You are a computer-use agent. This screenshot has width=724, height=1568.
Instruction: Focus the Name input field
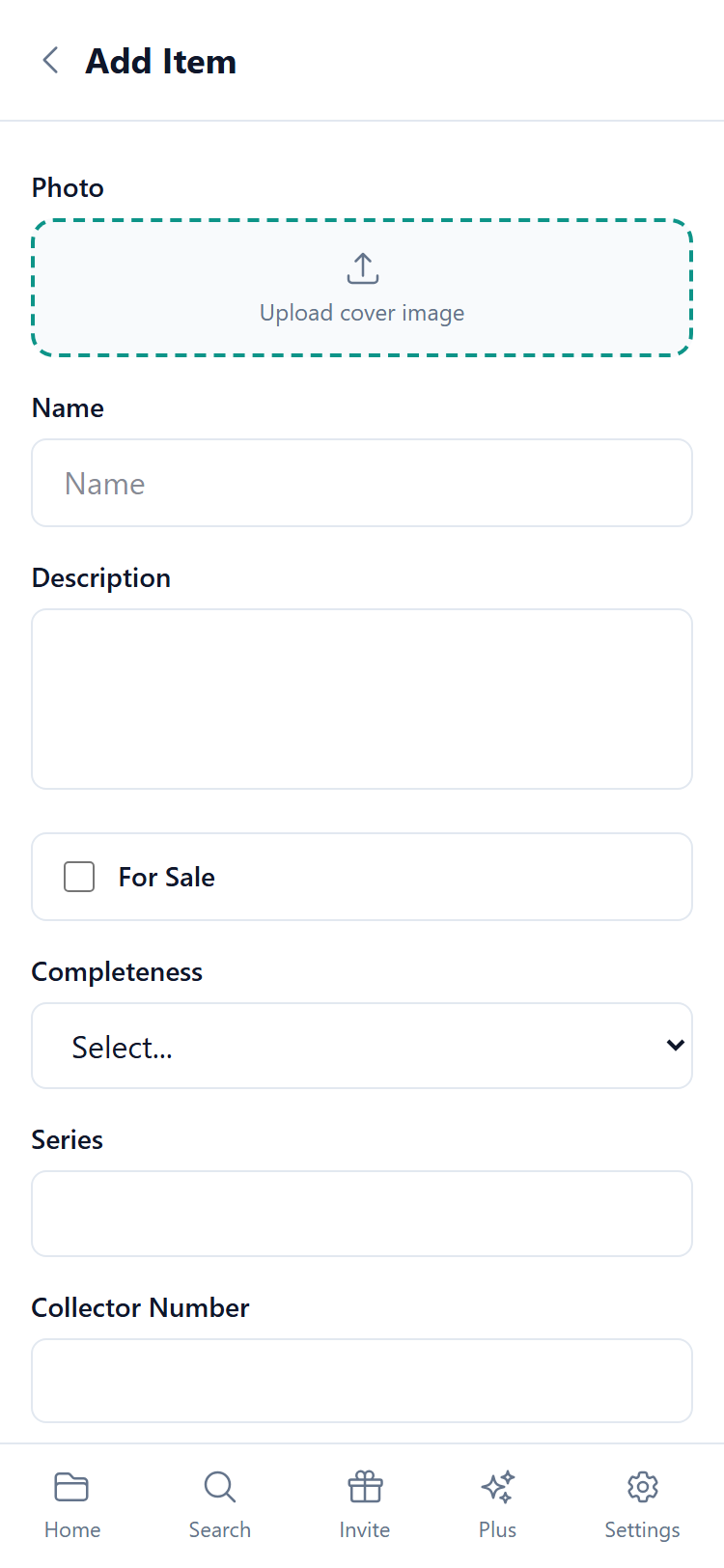point(362,483)
